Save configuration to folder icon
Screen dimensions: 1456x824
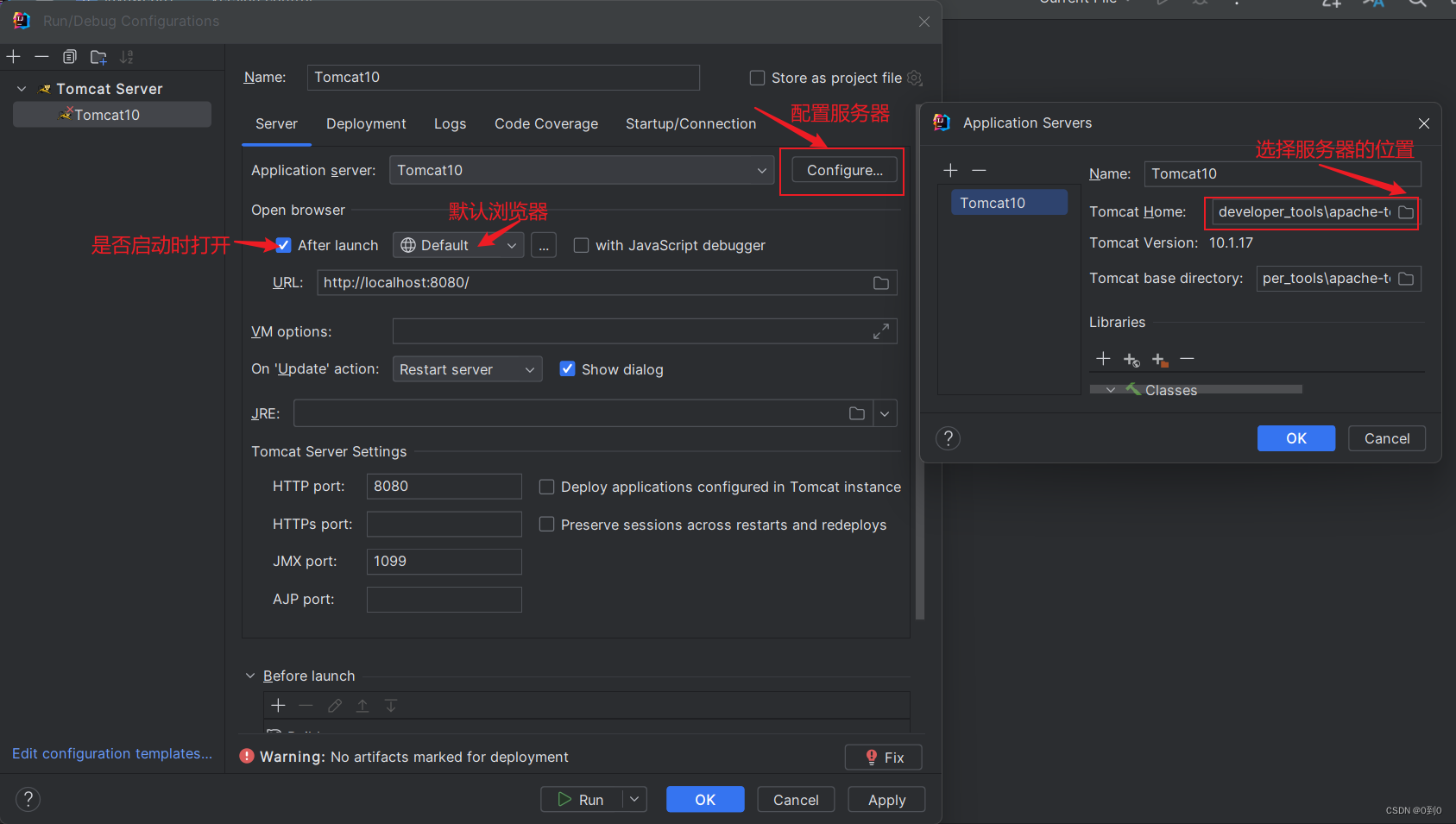pyautogui.click(x=98, y=57)
